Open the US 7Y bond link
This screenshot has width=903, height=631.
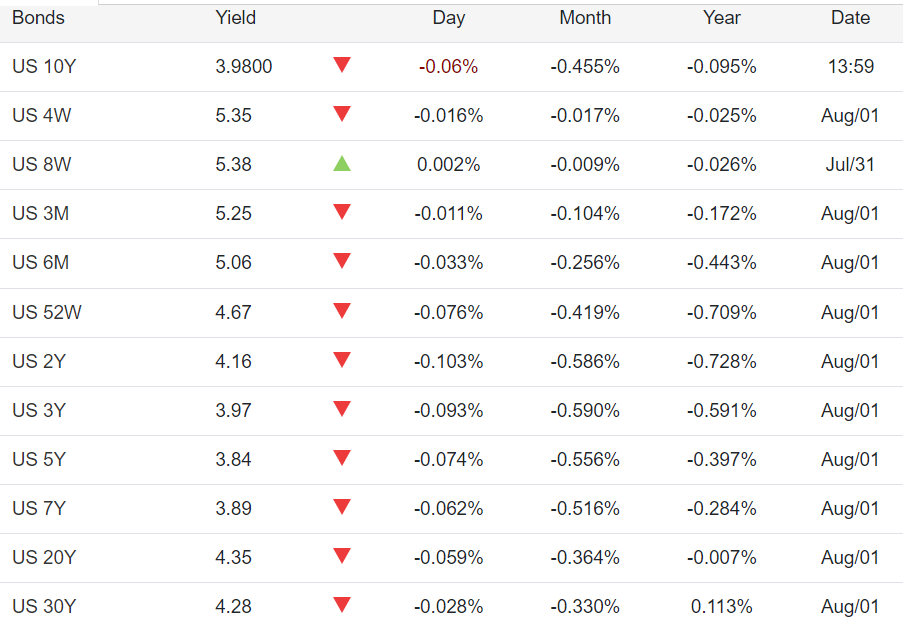[39, 508]
